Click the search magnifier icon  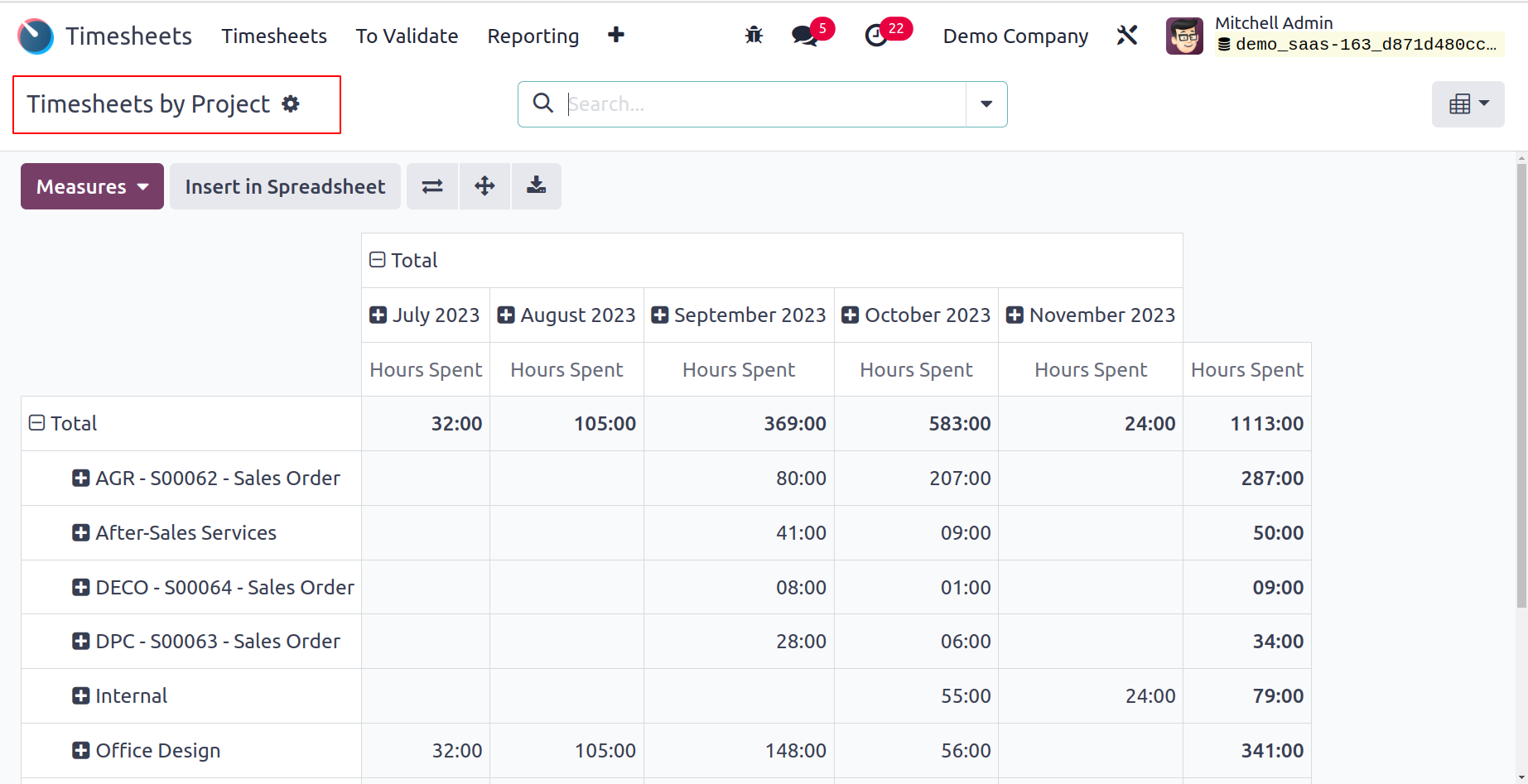[542, 103]
